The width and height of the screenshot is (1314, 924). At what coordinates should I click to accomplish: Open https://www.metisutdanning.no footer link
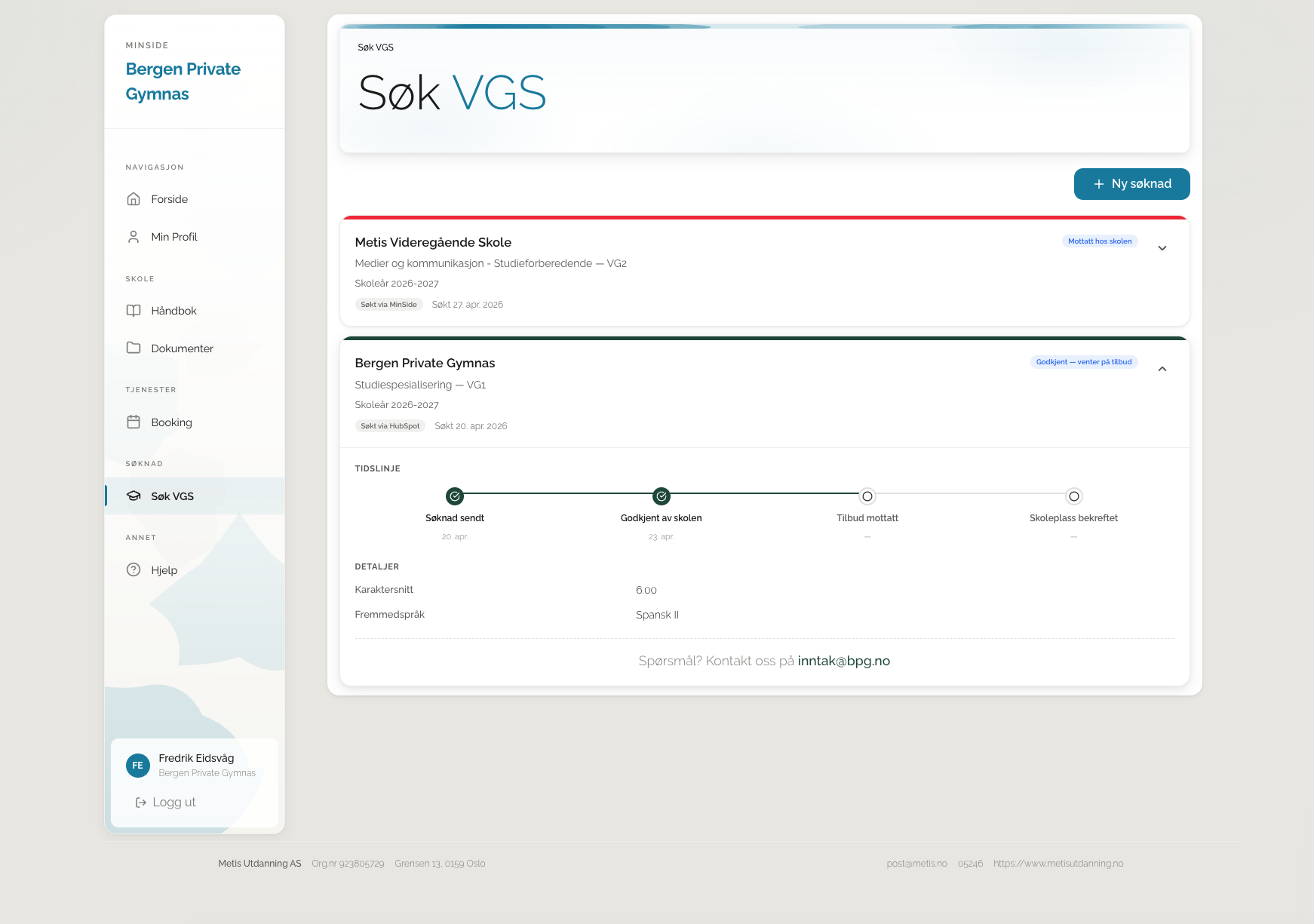1058,864
